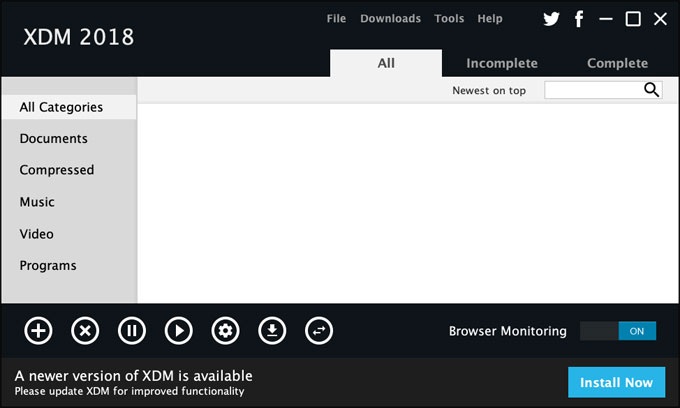Click the search magnifier icon
This screenshot has width=680, height=408.
tap(651, 90)
